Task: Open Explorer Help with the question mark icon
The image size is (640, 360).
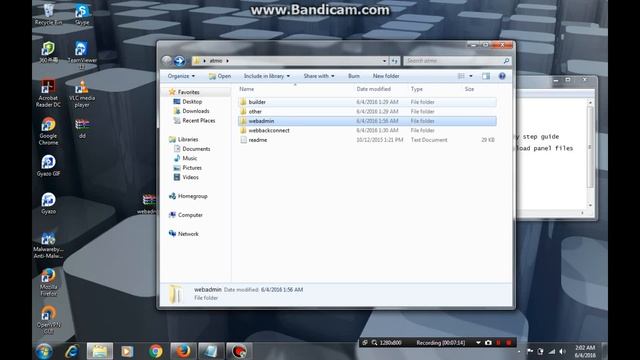Action: [x=502, y=76]
